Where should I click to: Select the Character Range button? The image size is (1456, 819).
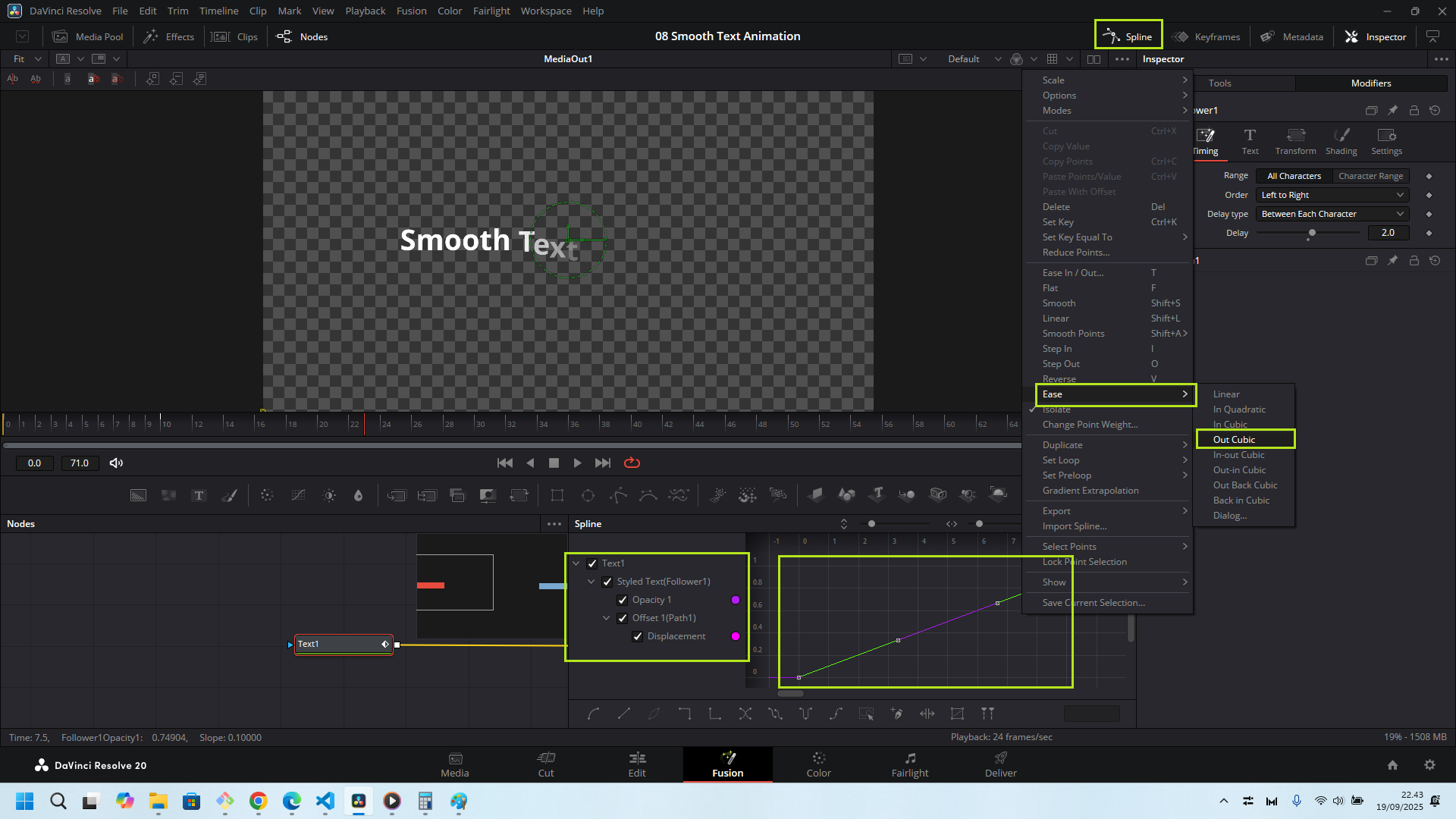1370,176
